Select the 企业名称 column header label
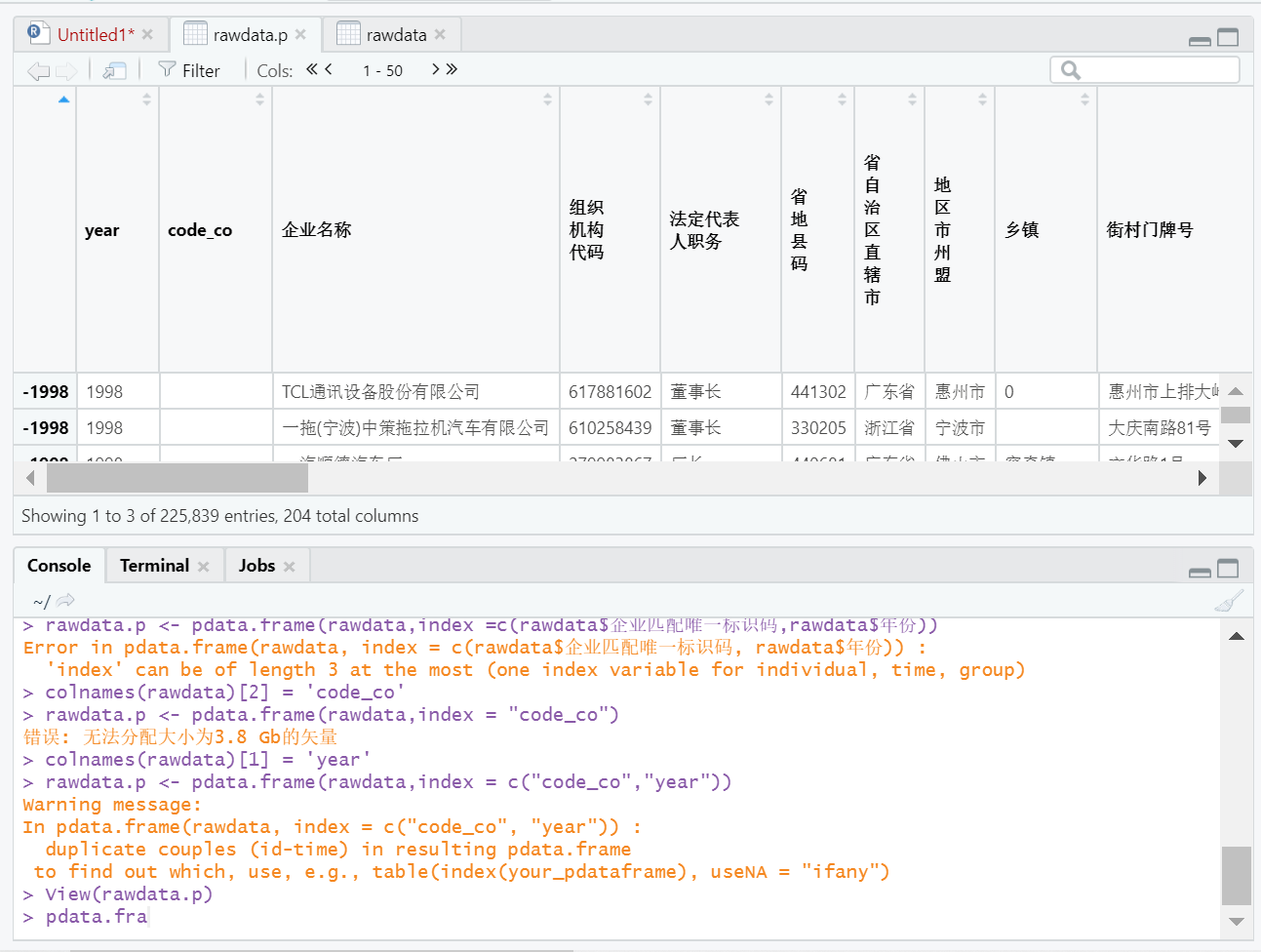Viewport: 1261px width, 952px height. (317, 230)
